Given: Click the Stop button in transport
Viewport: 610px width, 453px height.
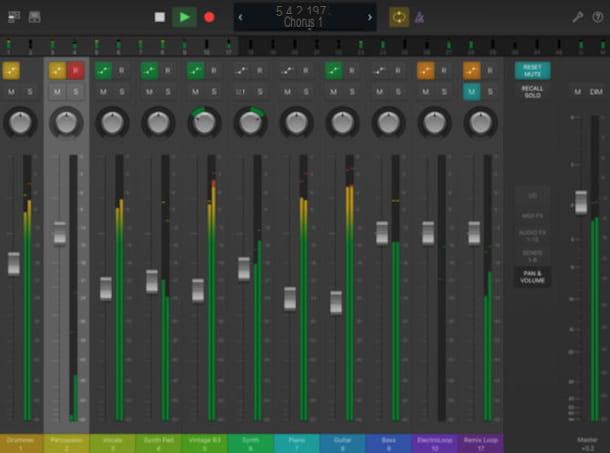Looking at the screenshot, I should coord(160,17).
